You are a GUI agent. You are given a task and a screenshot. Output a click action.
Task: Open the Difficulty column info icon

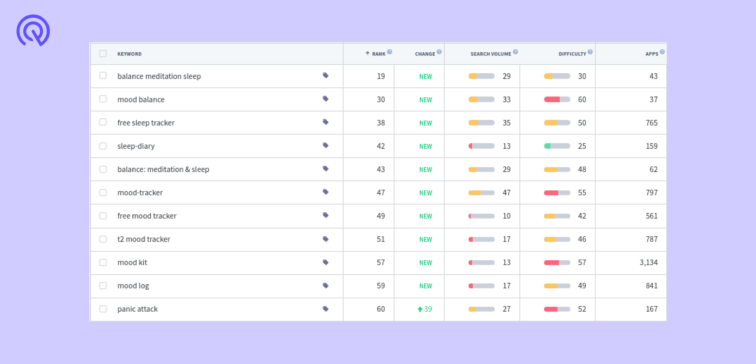590,52
